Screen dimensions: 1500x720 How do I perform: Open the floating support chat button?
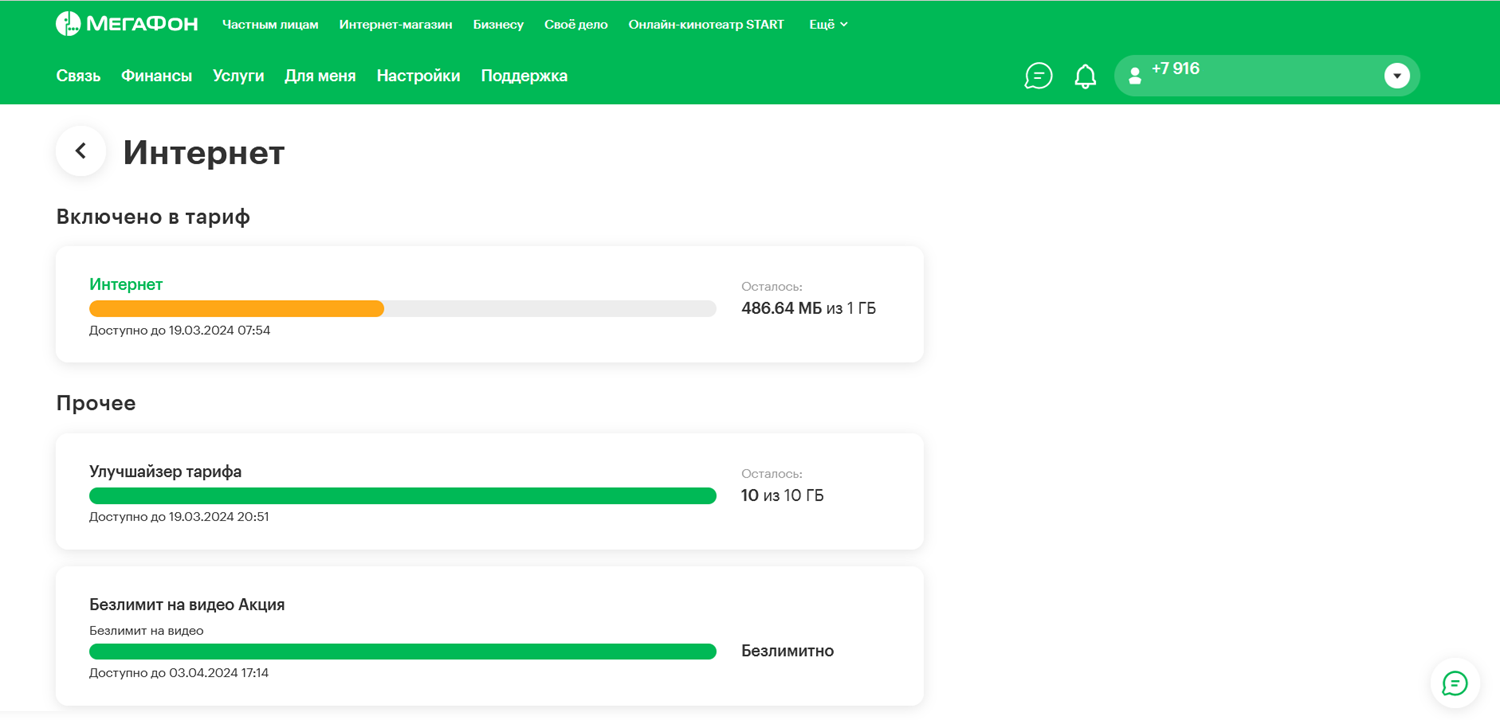point(1455,683)
